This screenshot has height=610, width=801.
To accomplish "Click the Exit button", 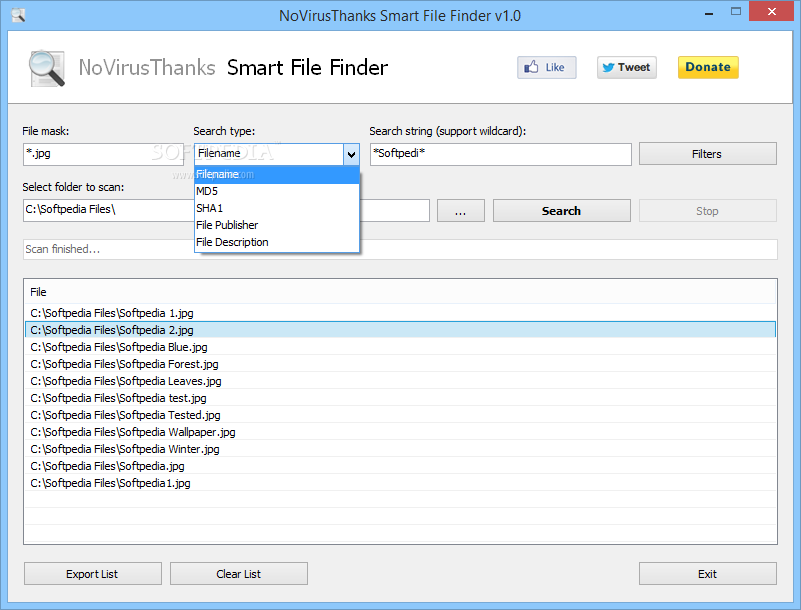I will [x=708, y=574].
